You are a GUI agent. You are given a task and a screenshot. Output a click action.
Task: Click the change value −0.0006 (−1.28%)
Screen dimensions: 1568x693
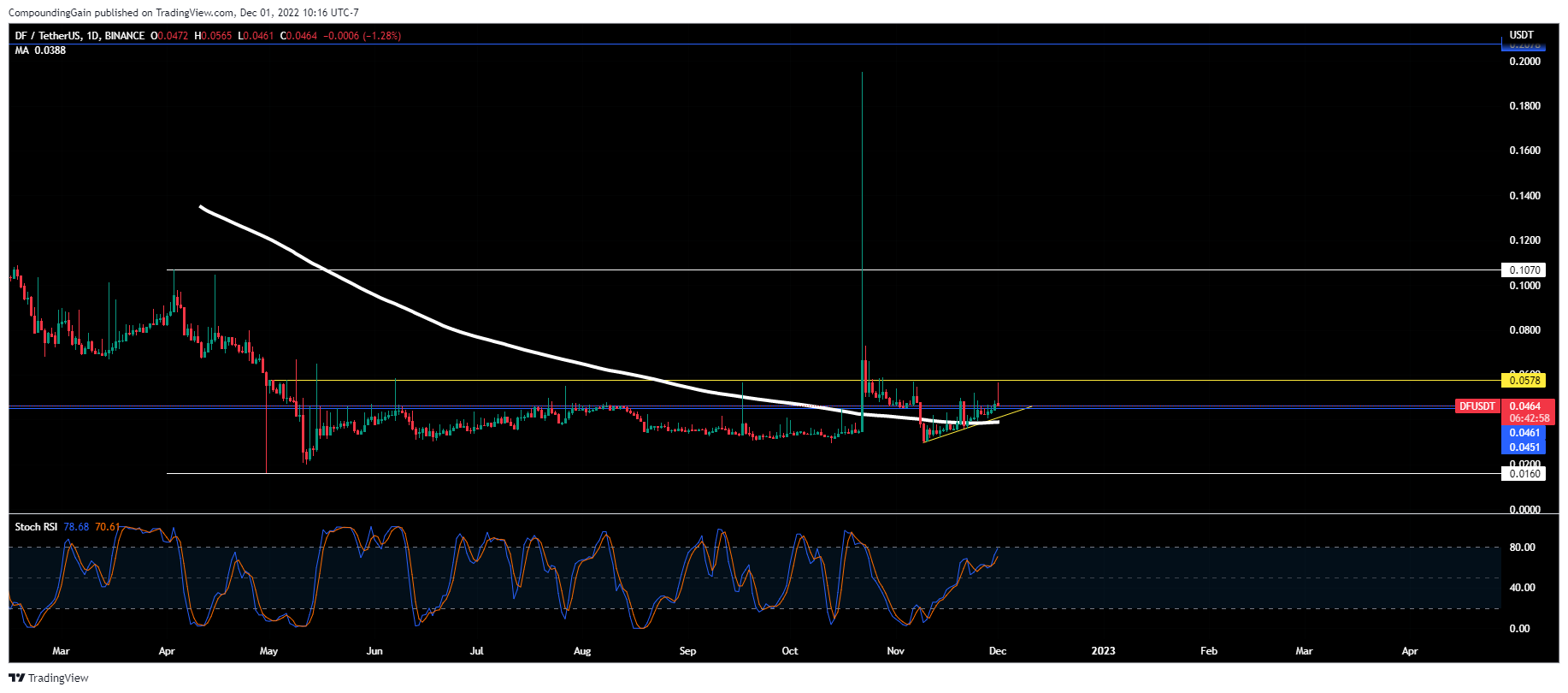(x=362, y=36)
